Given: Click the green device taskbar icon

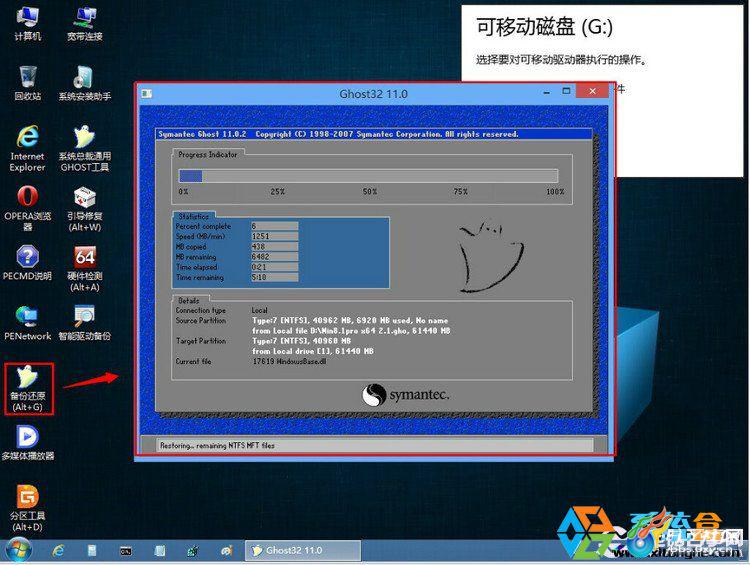Looking at the screenshot, I should click(x=193, y=551).
